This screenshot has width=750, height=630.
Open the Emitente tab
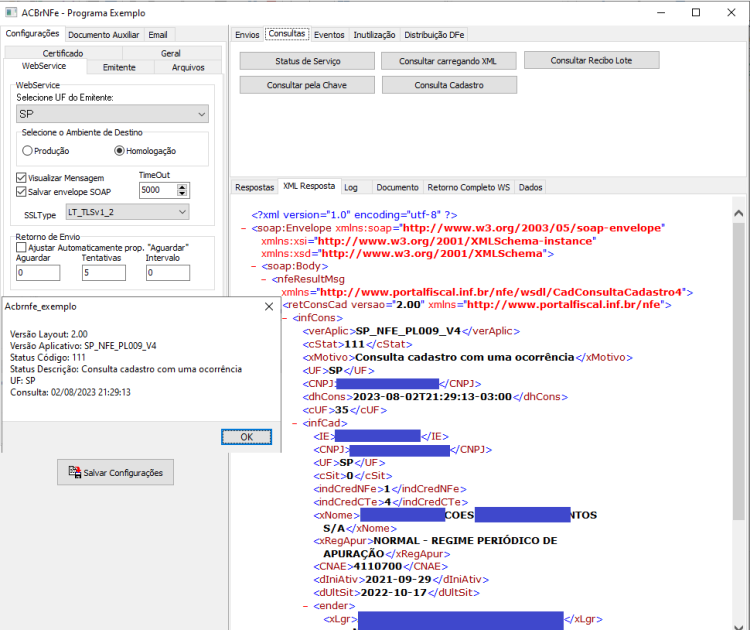pos(119,67)
